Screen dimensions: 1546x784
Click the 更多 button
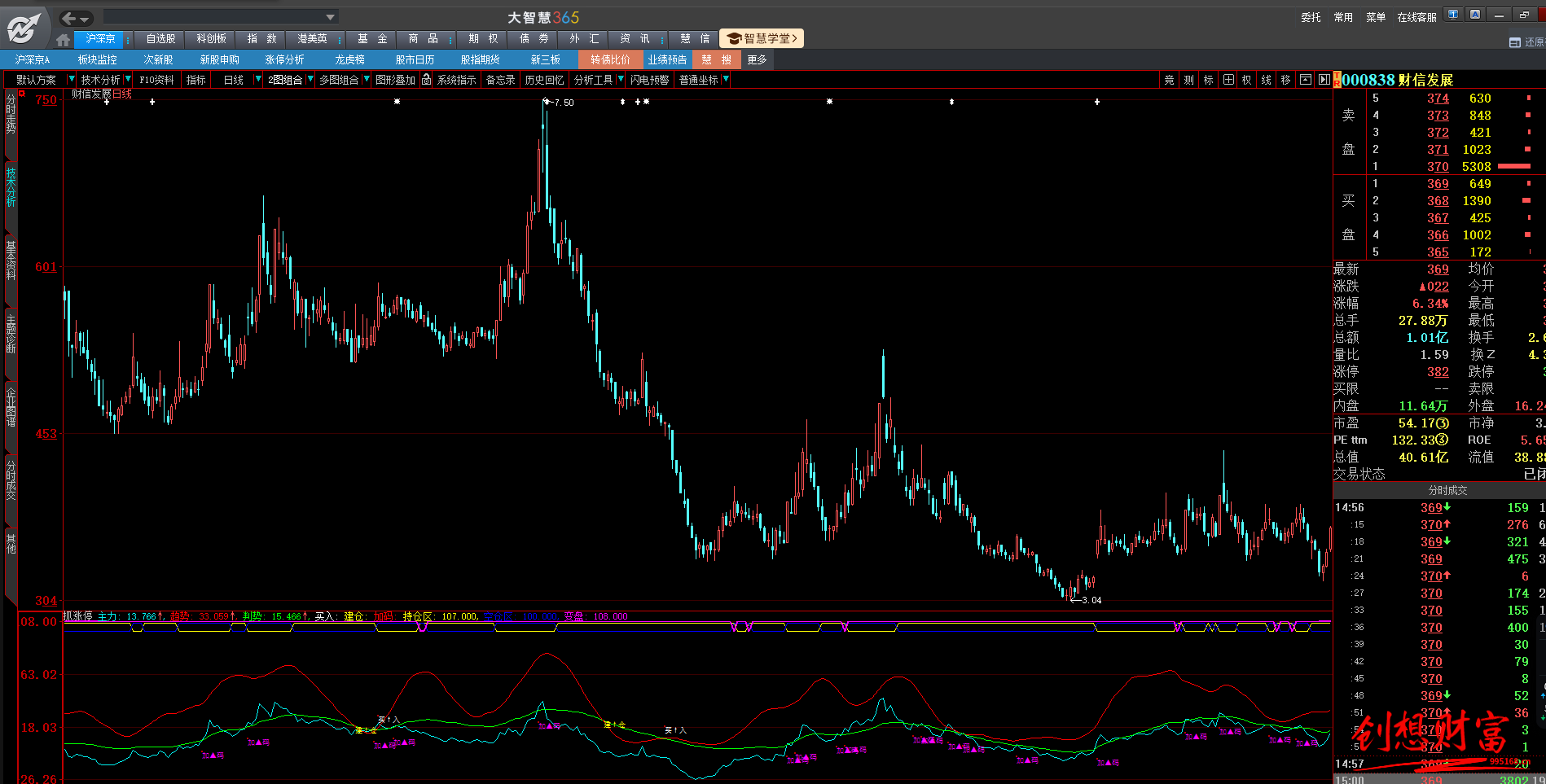coord(757,59)
